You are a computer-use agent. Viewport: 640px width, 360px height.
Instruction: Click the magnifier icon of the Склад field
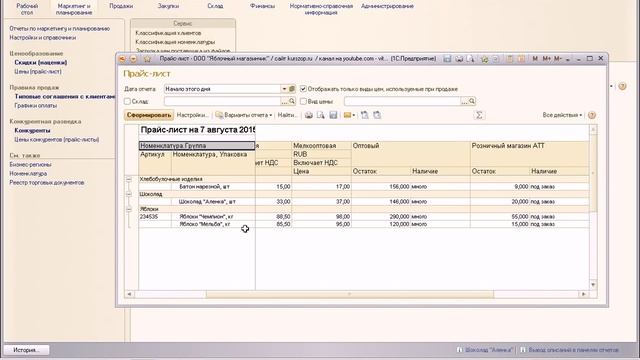[x=292, y=101]
